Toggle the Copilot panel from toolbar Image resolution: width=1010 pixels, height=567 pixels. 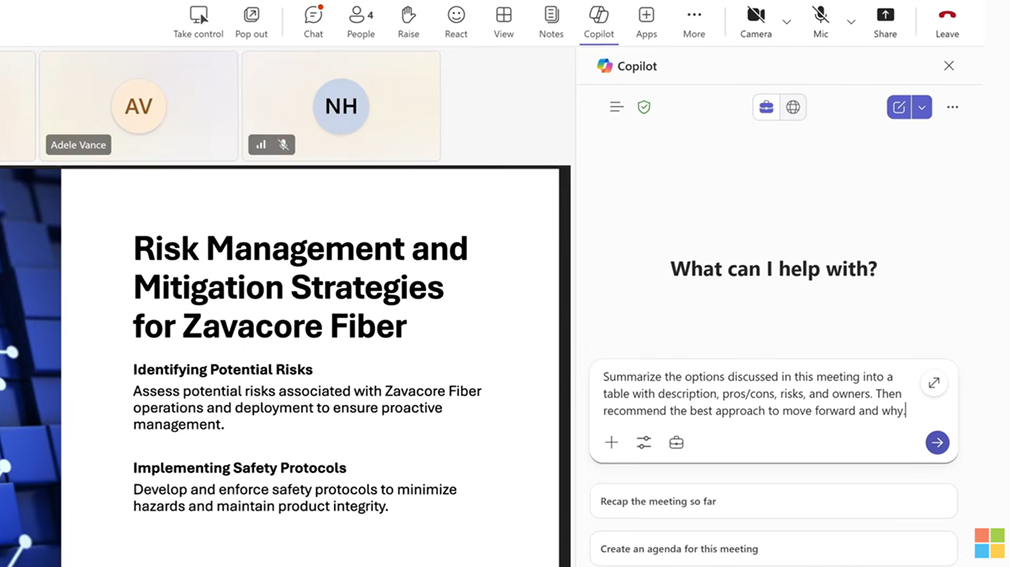pos(599,23)
